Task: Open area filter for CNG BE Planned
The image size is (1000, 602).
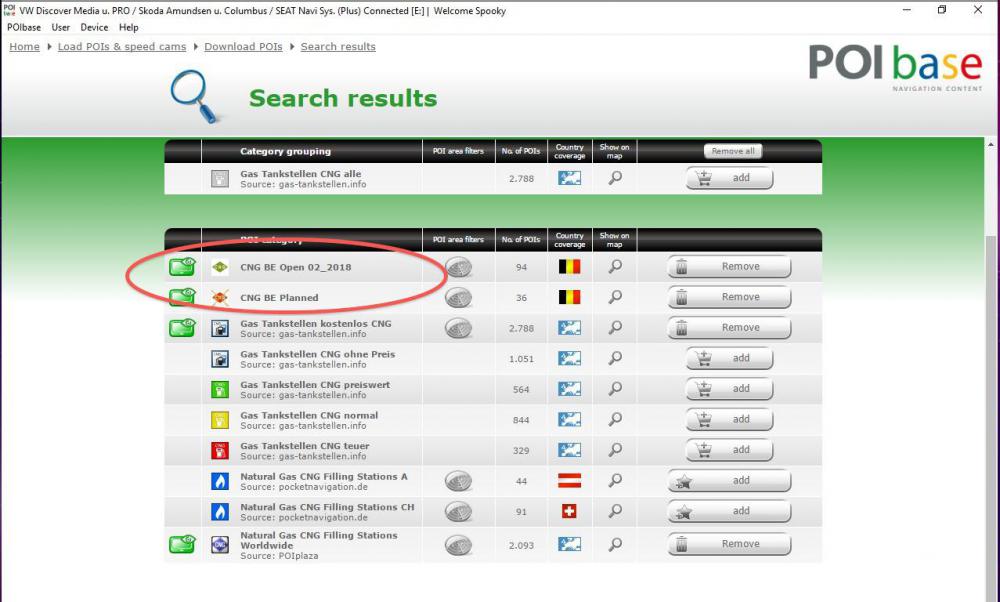Action: pyautogui.click(x=459, y=297)
